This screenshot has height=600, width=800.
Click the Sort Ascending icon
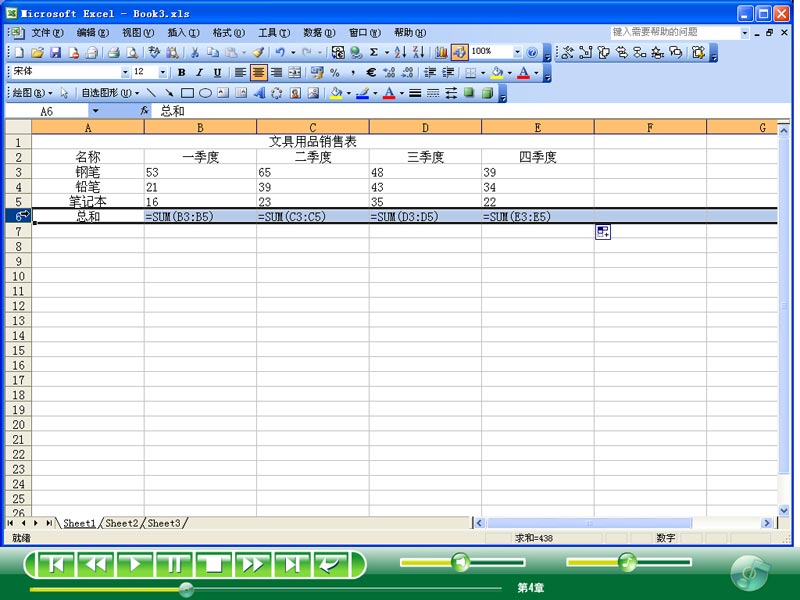(x=400, y=52)
